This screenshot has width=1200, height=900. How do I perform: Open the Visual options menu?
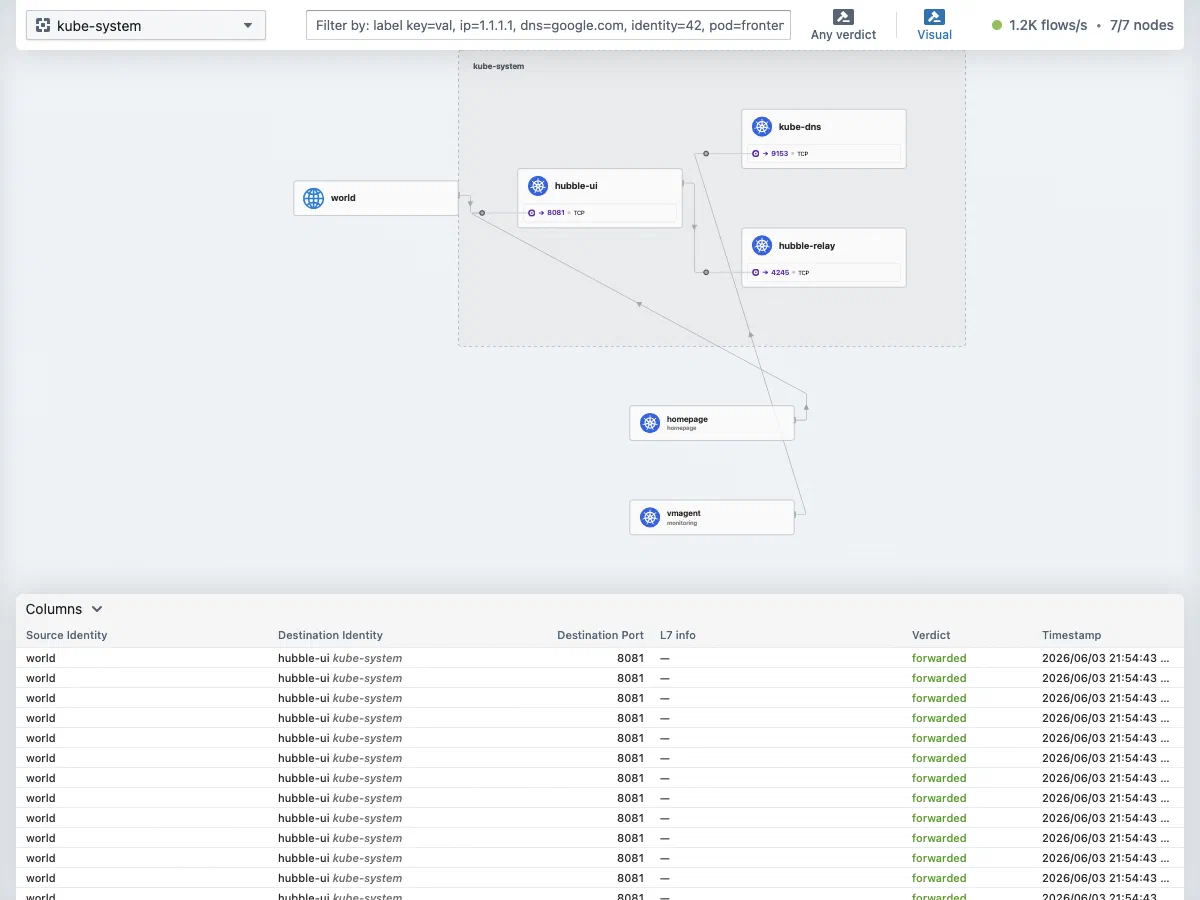[x=934, y=25]
